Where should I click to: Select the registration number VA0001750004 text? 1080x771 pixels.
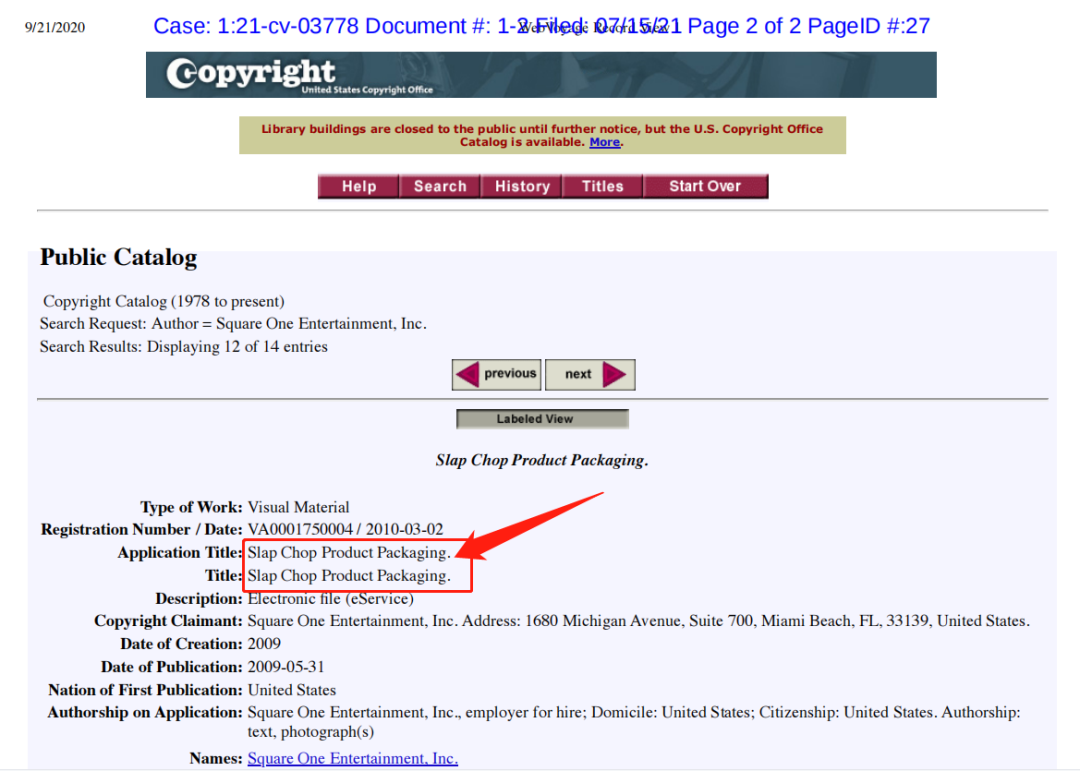click(300, 529)
